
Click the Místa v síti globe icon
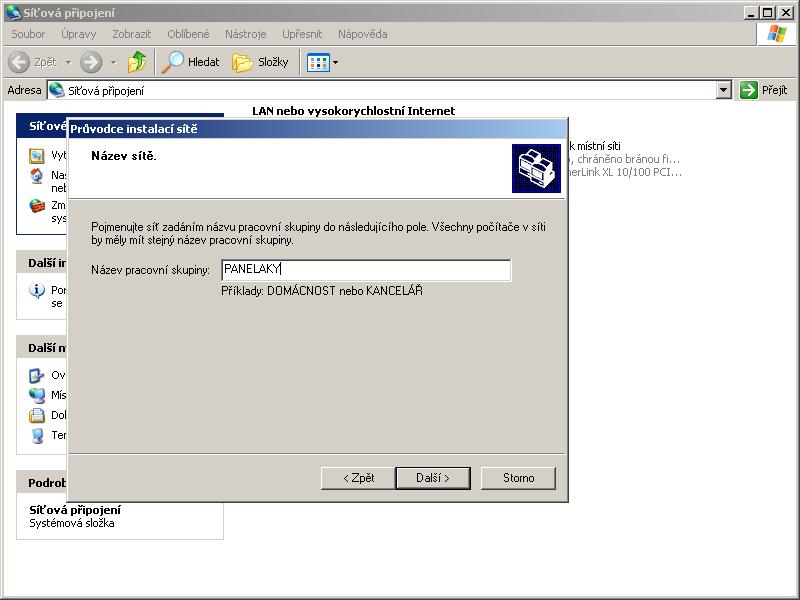point(37,395)
